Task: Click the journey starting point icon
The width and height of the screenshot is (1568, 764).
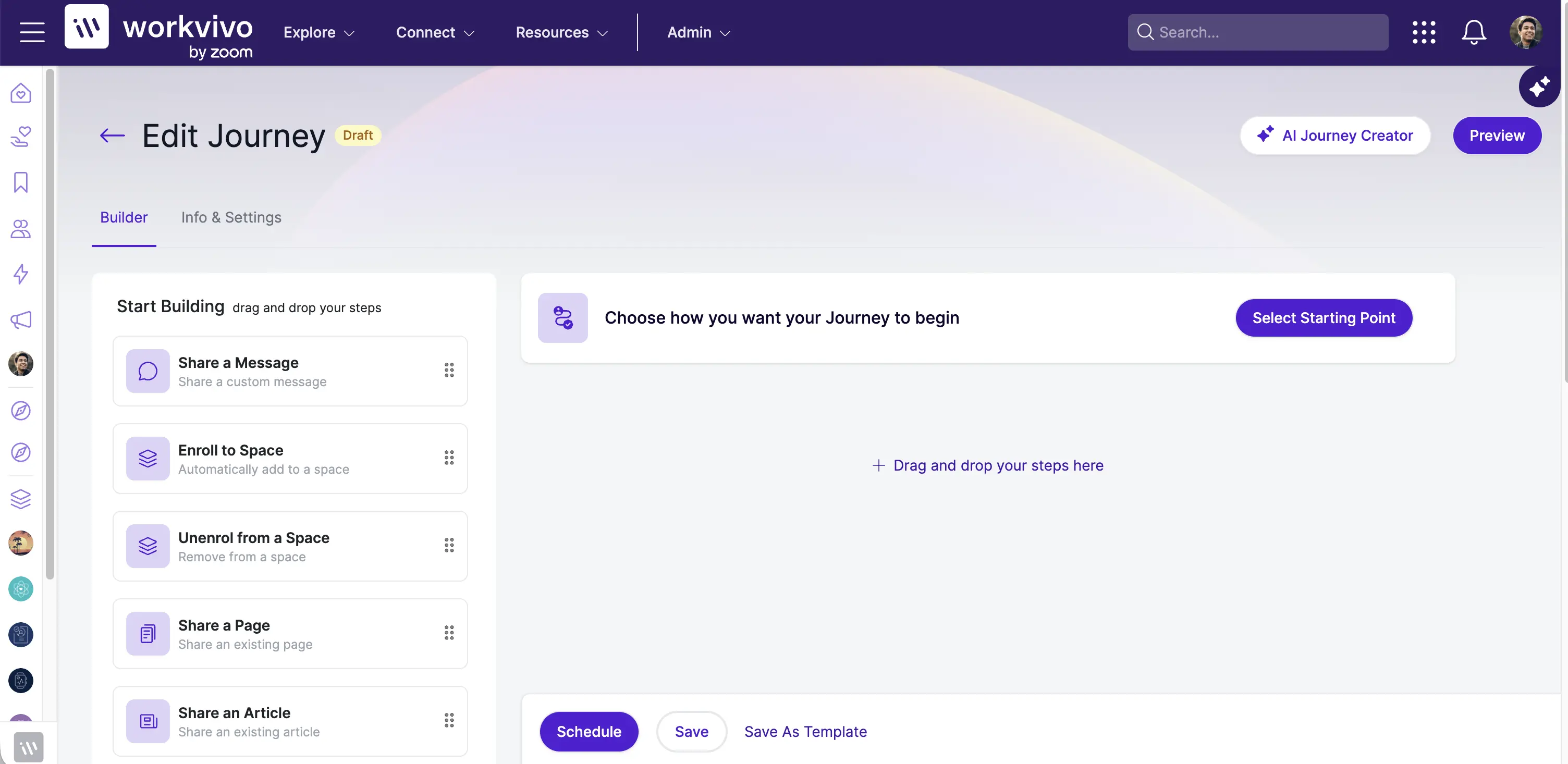Action: tap(562, 318)
